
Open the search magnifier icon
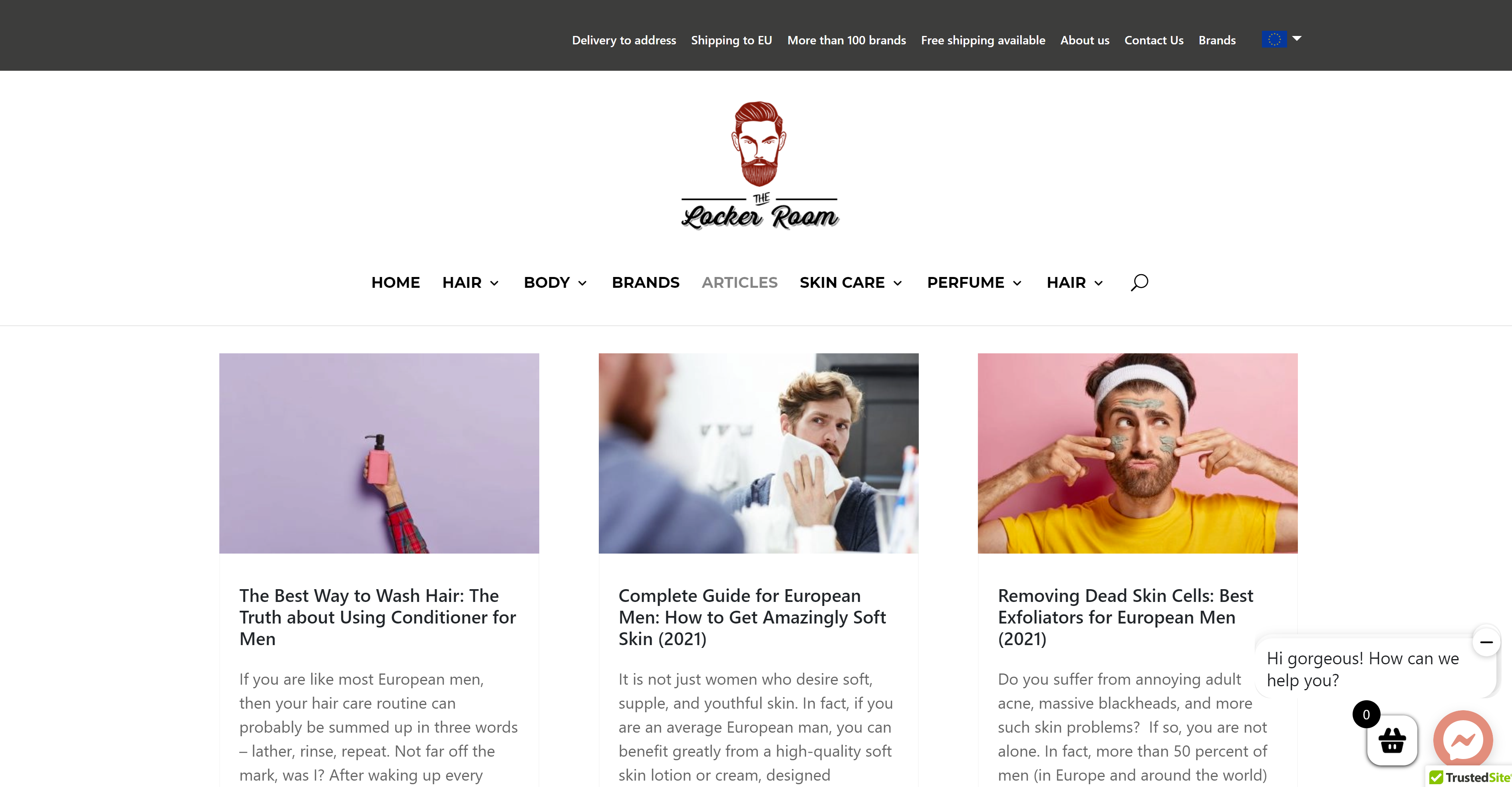pos(1139,283)
